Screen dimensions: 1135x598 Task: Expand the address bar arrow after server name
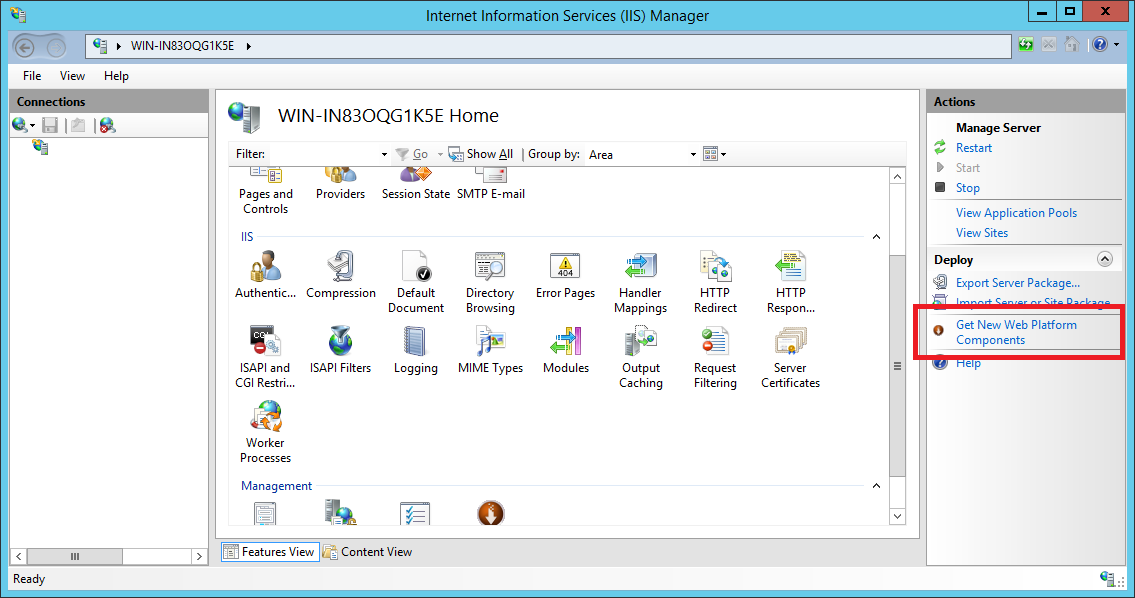pos(248,46)
